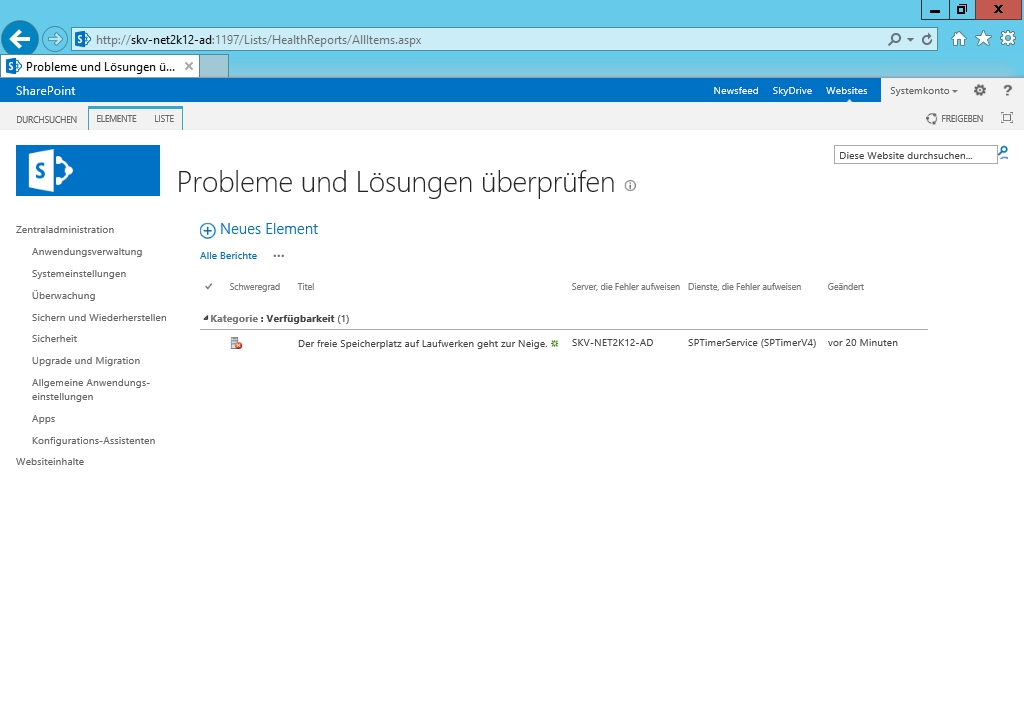Click the help question mark icon

click(1007, 90)
